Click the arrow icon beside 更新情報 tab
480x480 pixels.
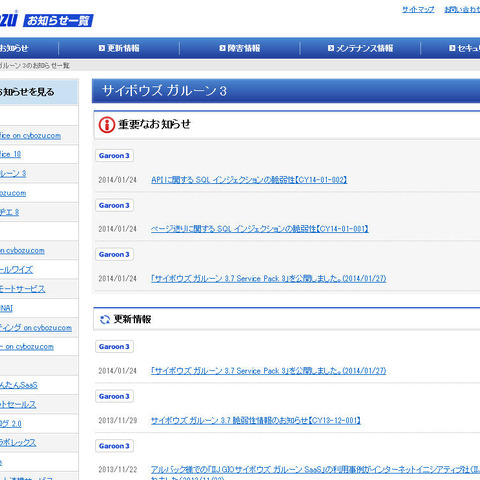point(102,48)
